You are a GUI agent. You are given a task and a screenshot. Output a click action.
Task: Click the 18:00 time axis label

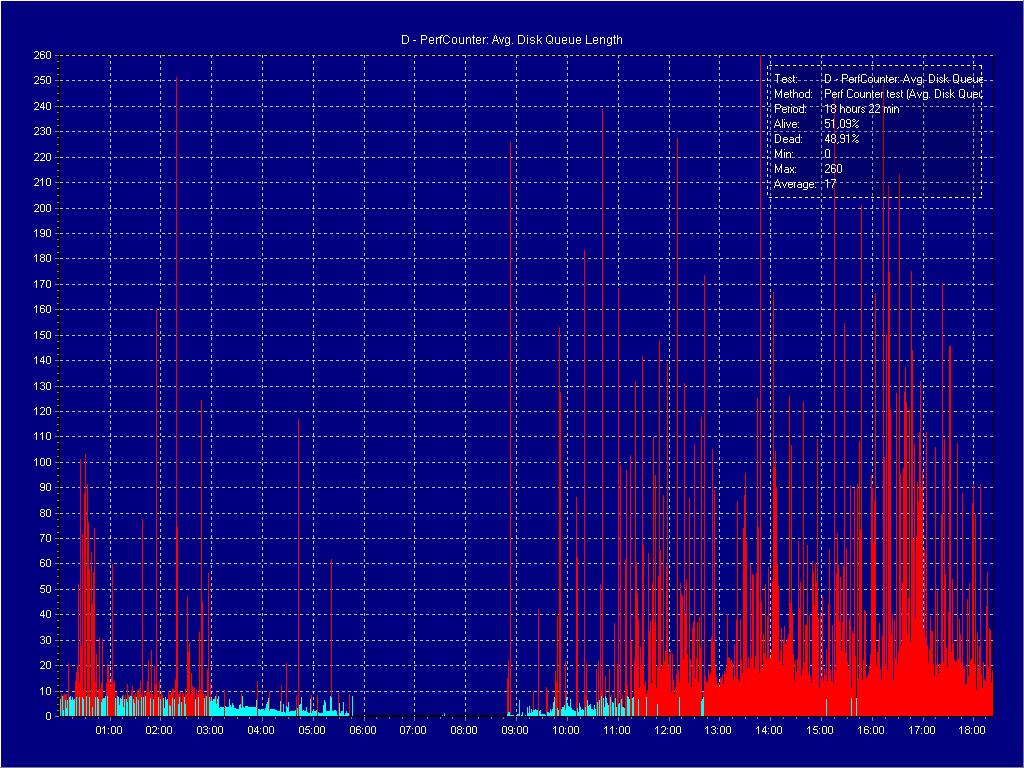(x=972, y=730)
